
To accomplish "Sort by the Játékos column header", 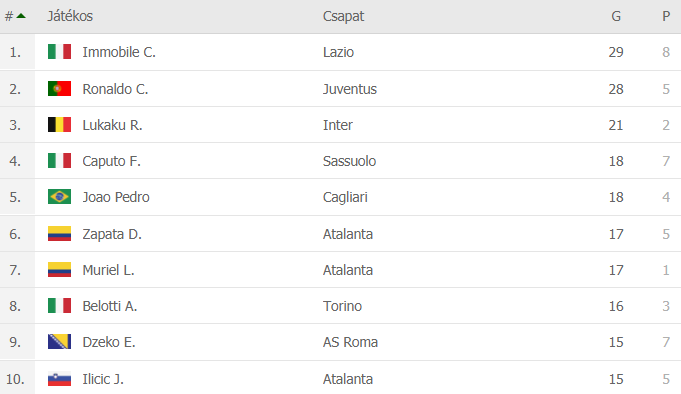I will click(70, 16).
